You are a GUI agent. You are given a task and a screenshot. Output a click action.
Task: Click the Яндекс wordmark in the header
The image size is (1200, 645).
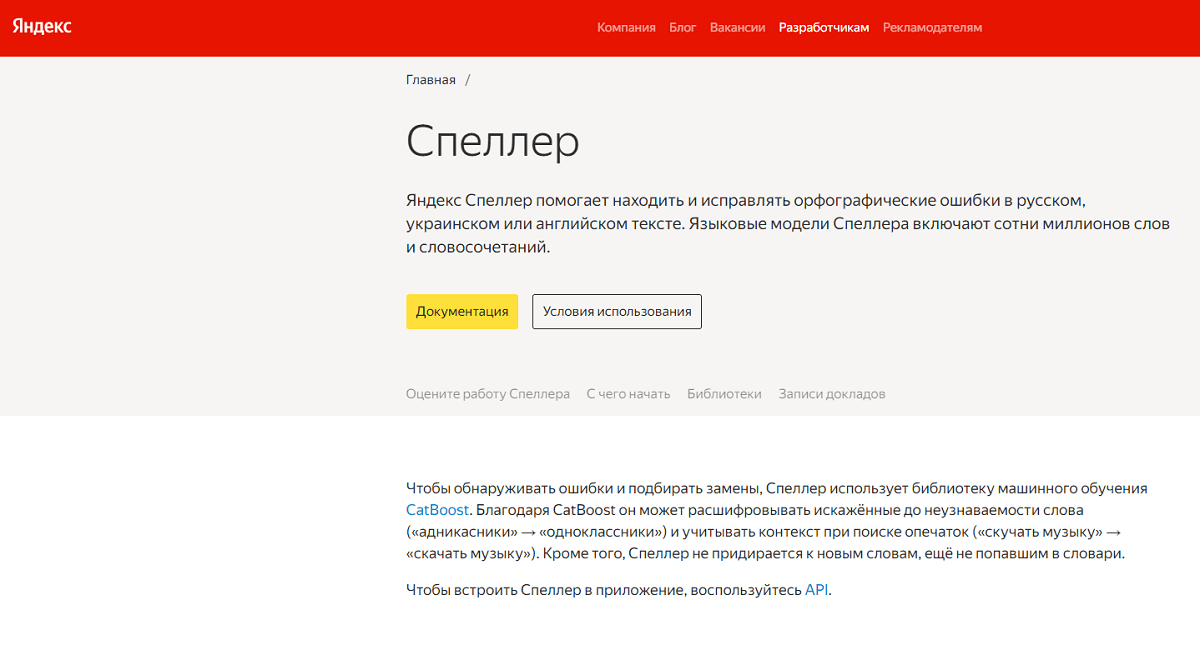[41, 26]
